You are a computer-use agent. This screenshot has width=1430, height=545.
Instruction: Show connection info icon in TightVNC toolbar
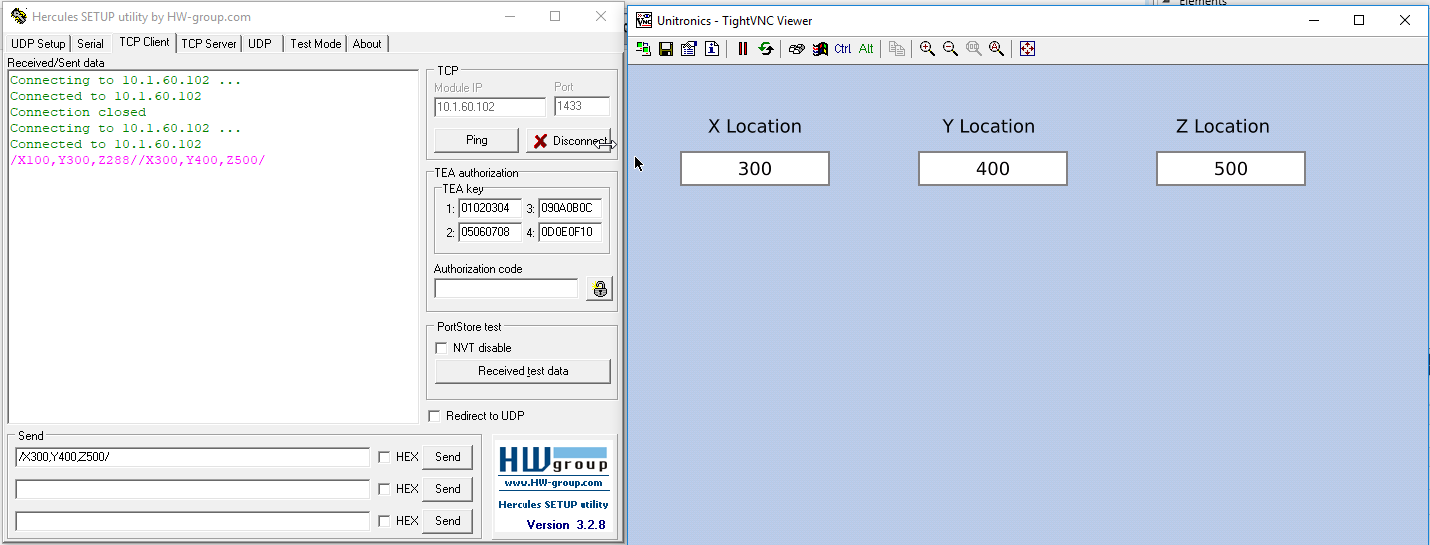pos(712,49)
